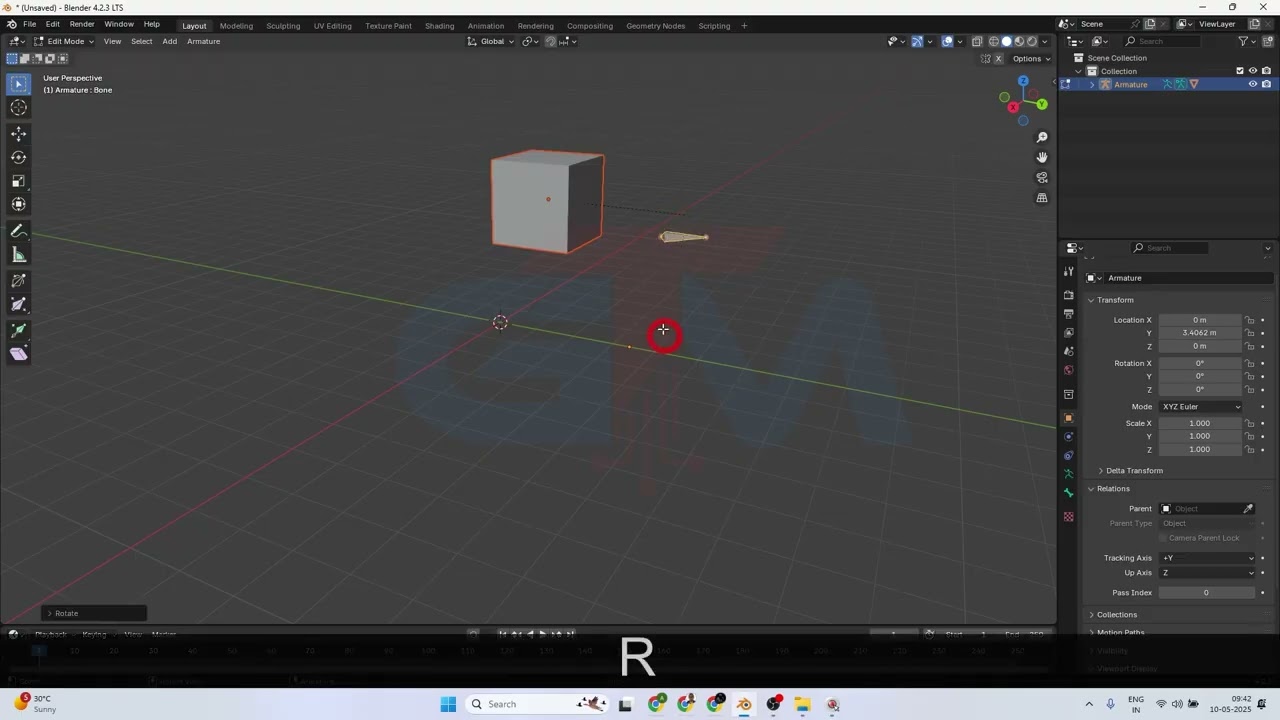Open the Edit Mode dropdown
Viewport: 1280px width, 720px height.
64,41
